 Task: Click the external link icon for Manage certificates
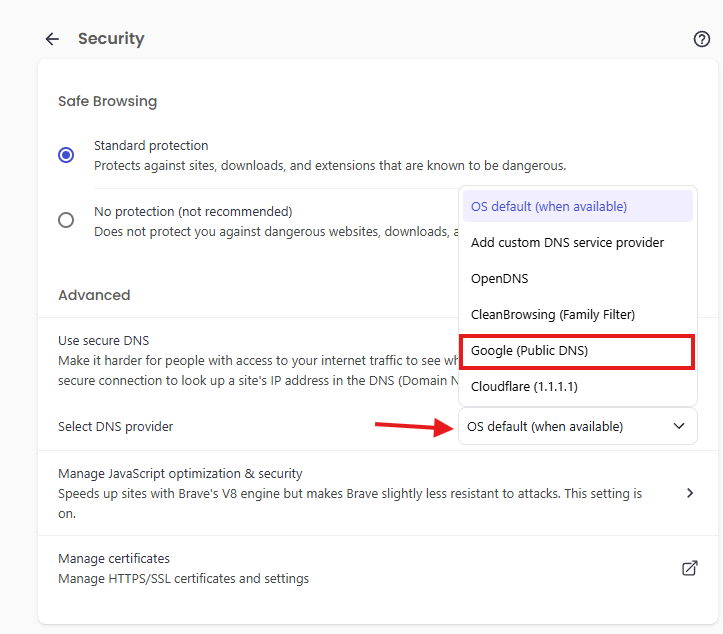(689, 568)
